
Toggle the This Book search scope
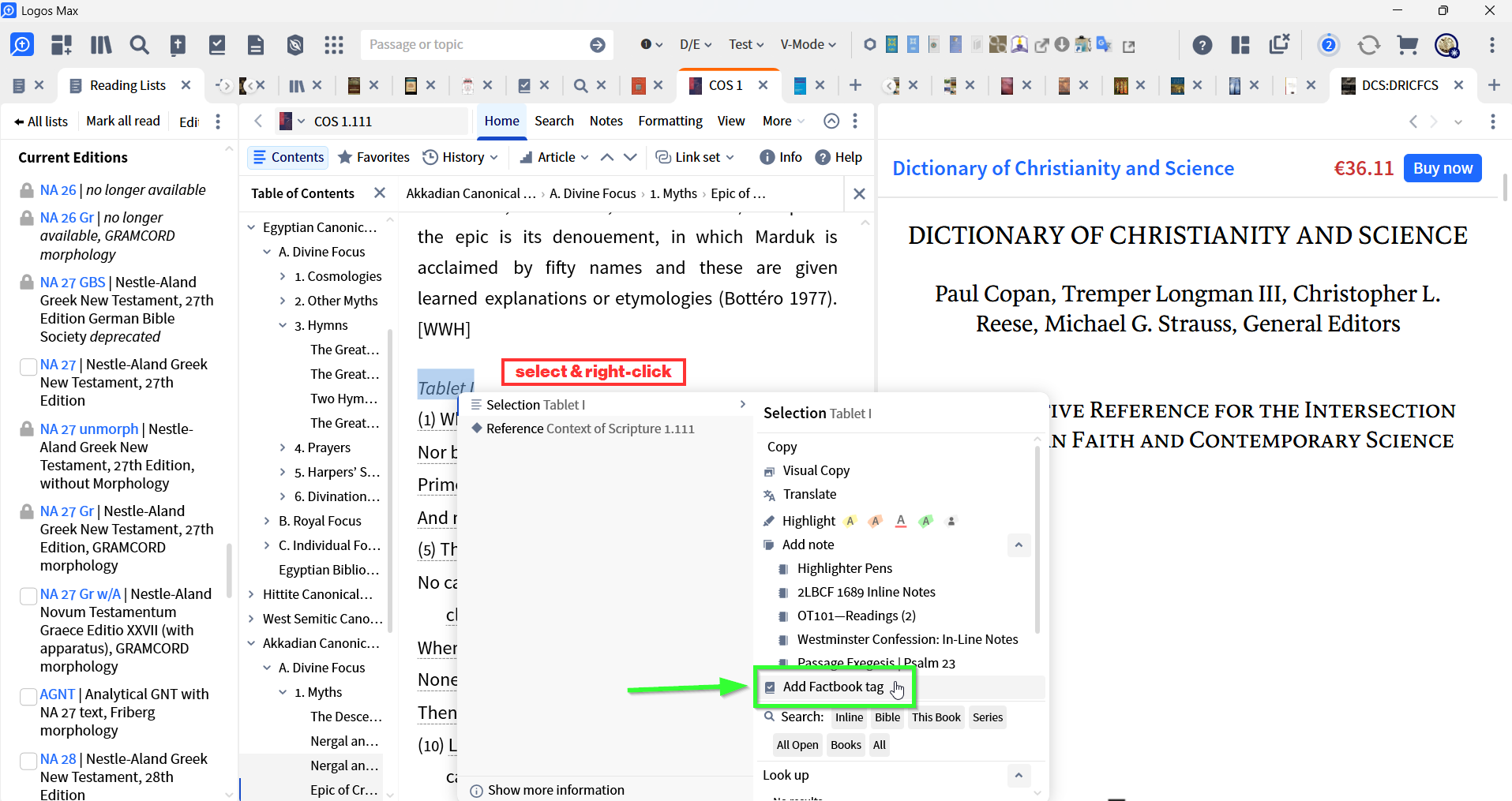936,717
